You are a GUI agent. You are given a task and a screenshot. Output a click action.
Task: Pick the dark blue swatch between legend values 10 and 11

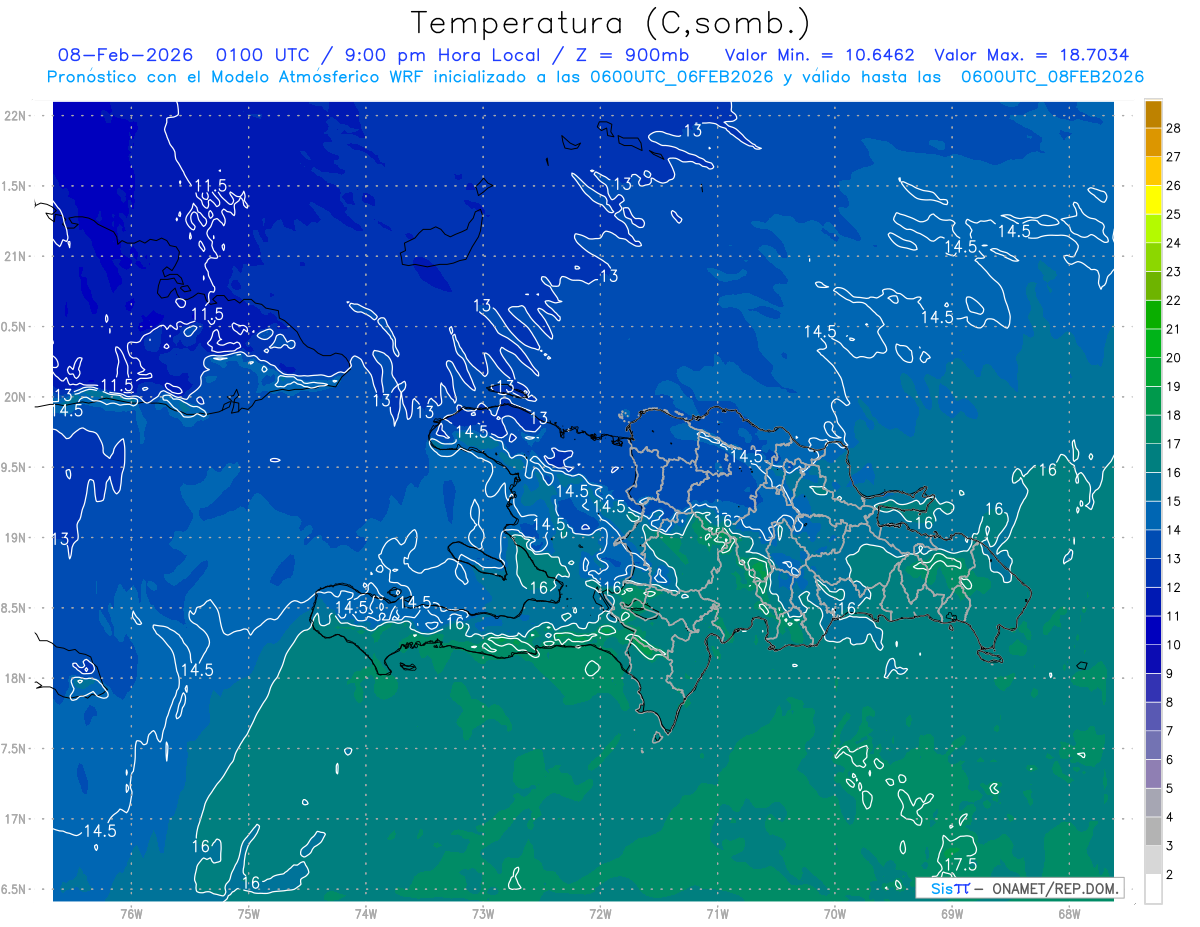(x=1153, y=631)
